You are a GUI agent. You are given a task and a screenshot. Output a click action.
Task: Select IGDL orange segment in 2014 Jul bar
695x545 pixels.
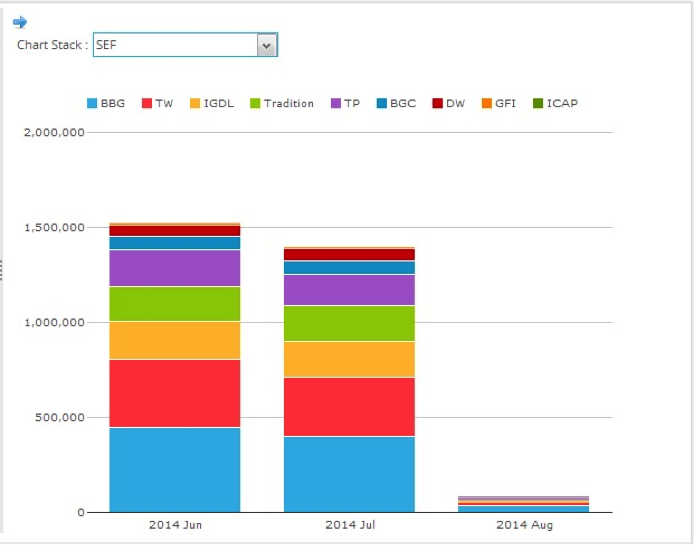click(x=349, y=359)
